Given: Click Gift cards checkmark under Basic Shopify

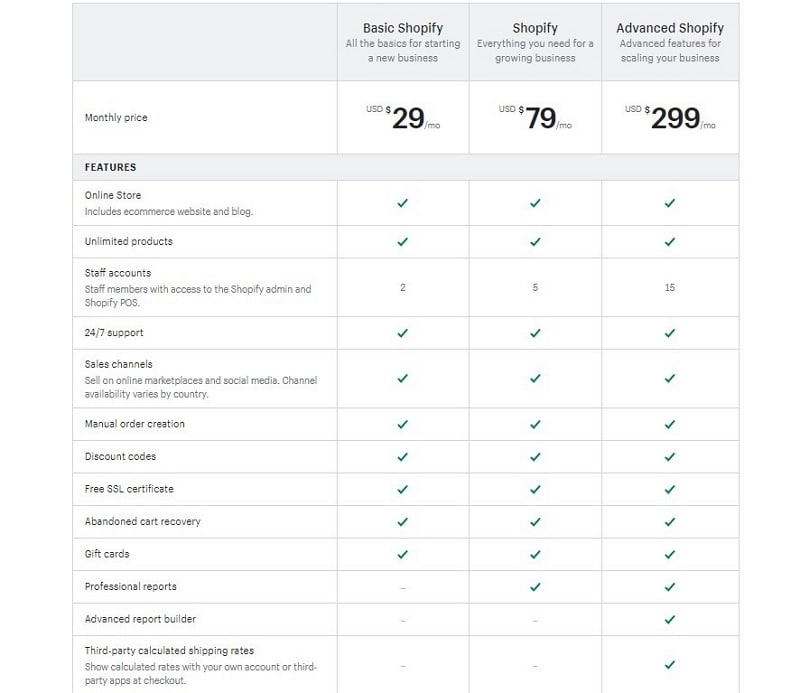Looking at the screenshot, I should point(403,554).
